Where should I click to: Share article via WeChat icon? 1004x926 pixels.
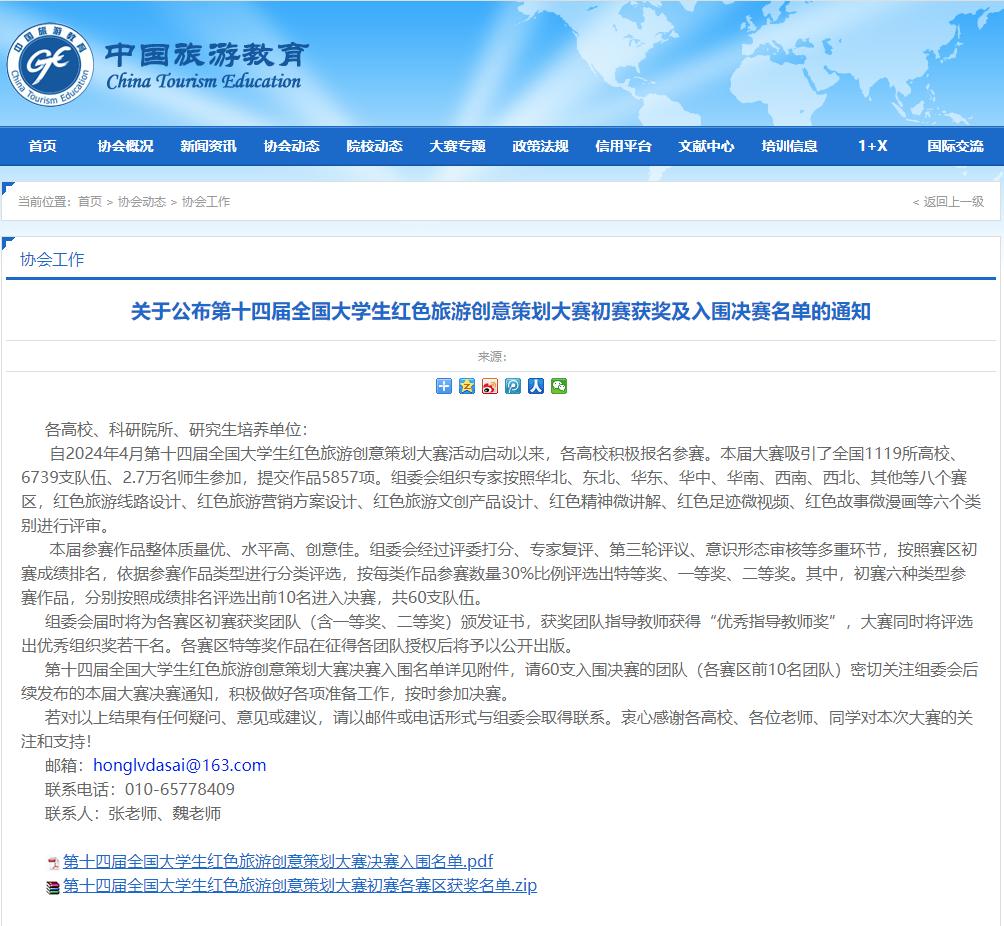coord(559,386)
